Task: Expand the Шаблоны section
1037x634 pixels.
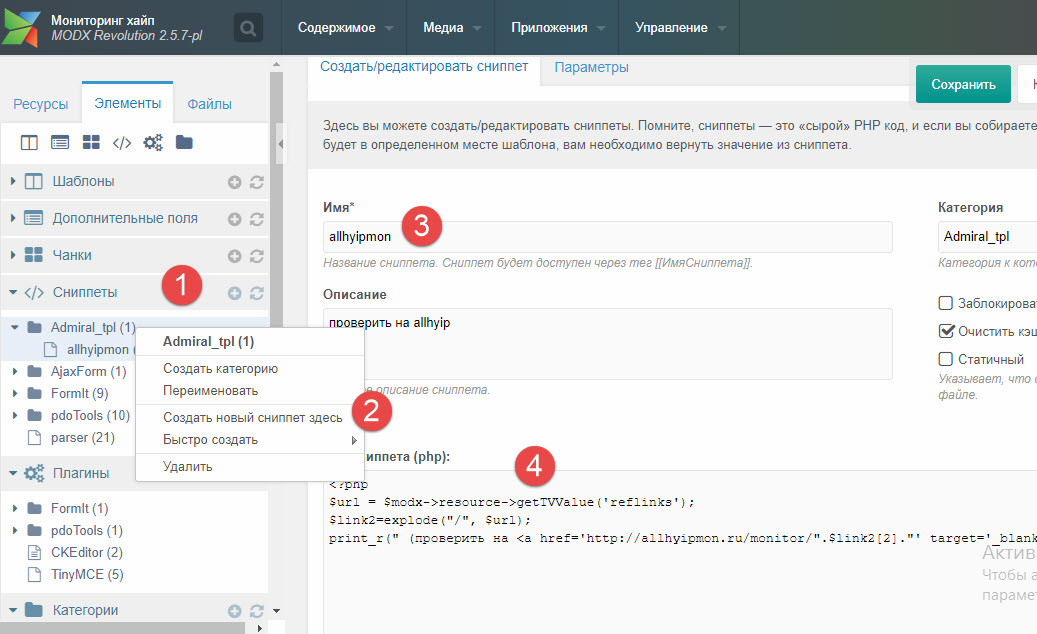Action: (x=13, y=180)
